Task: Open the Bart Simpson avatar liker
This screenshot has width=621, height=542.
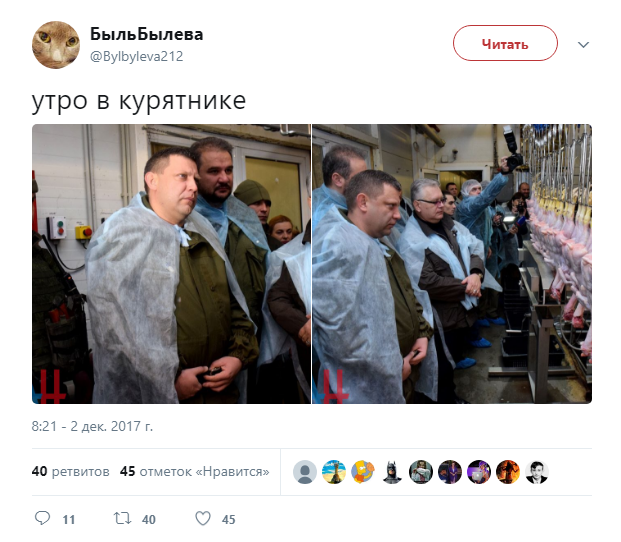Action: click(x=363, y=472)
